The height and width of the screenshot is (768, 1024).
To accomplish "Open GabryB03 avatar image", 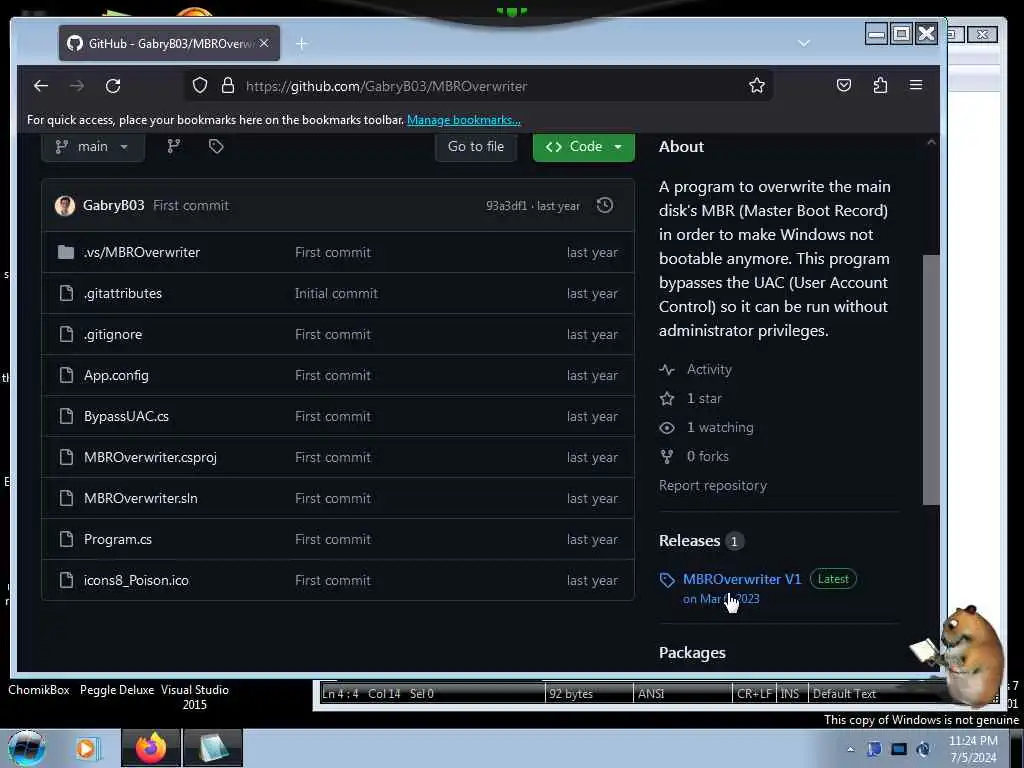I will 65,206.
